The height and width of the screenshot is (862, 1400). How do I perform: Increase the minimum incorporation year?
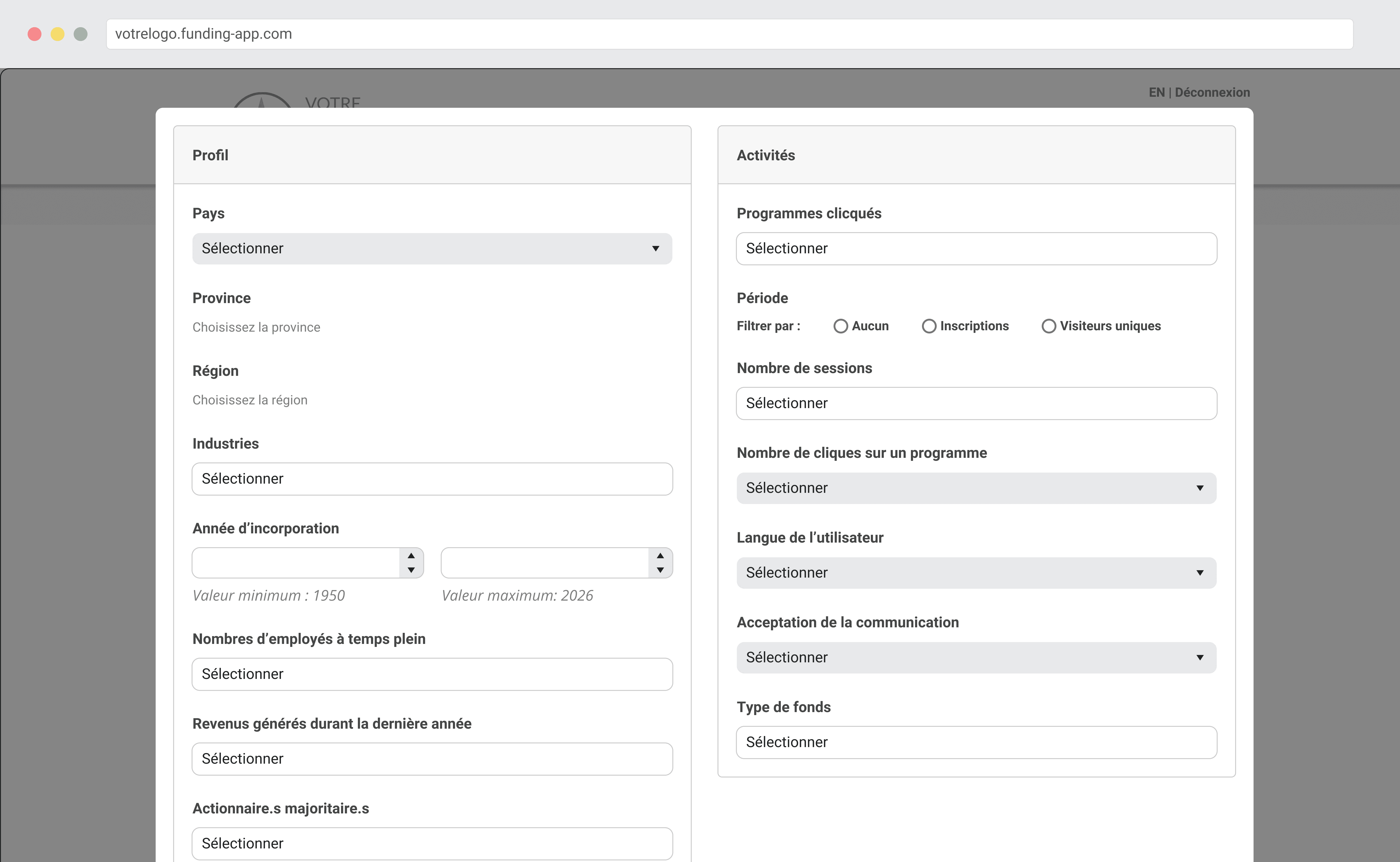(x=411, y=556)
